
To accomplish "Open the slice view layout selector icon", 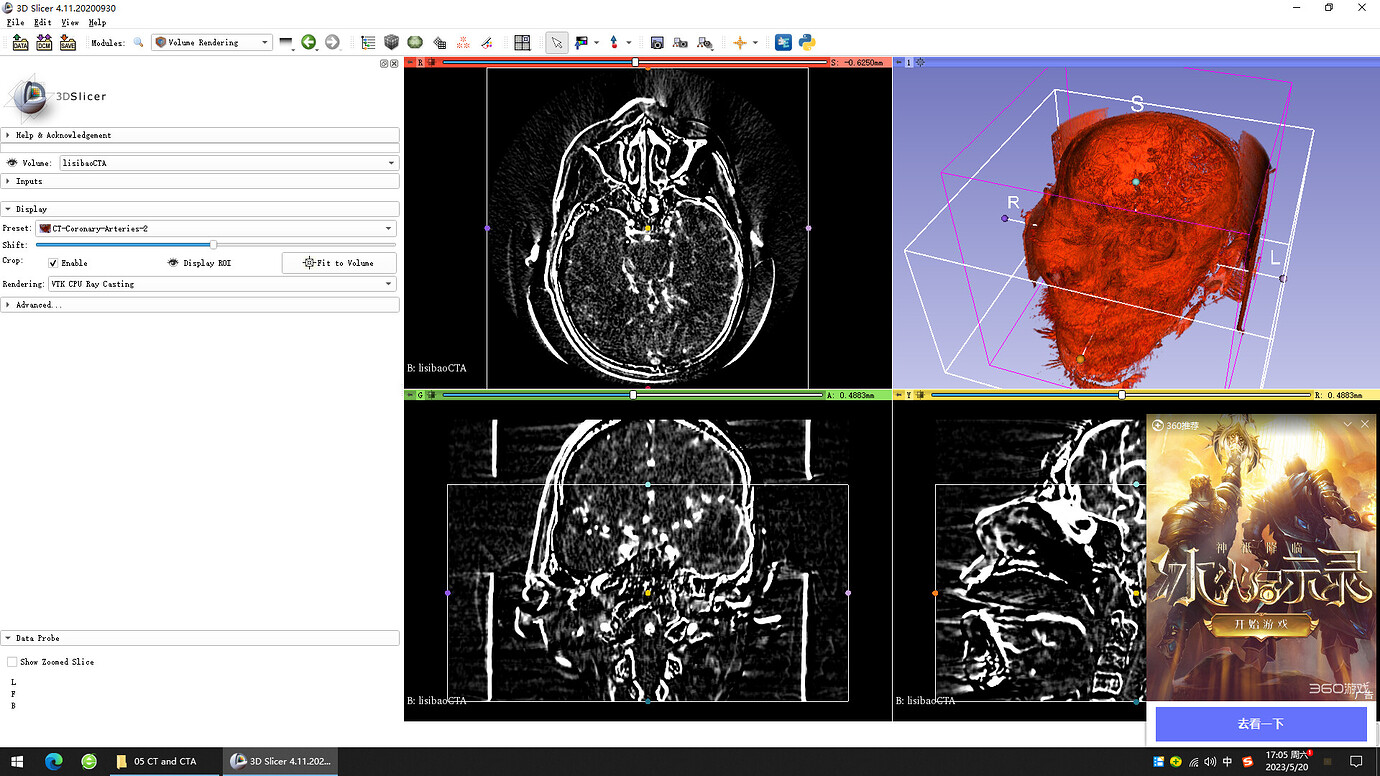I will pyautogui.click(x=522, y=43).
